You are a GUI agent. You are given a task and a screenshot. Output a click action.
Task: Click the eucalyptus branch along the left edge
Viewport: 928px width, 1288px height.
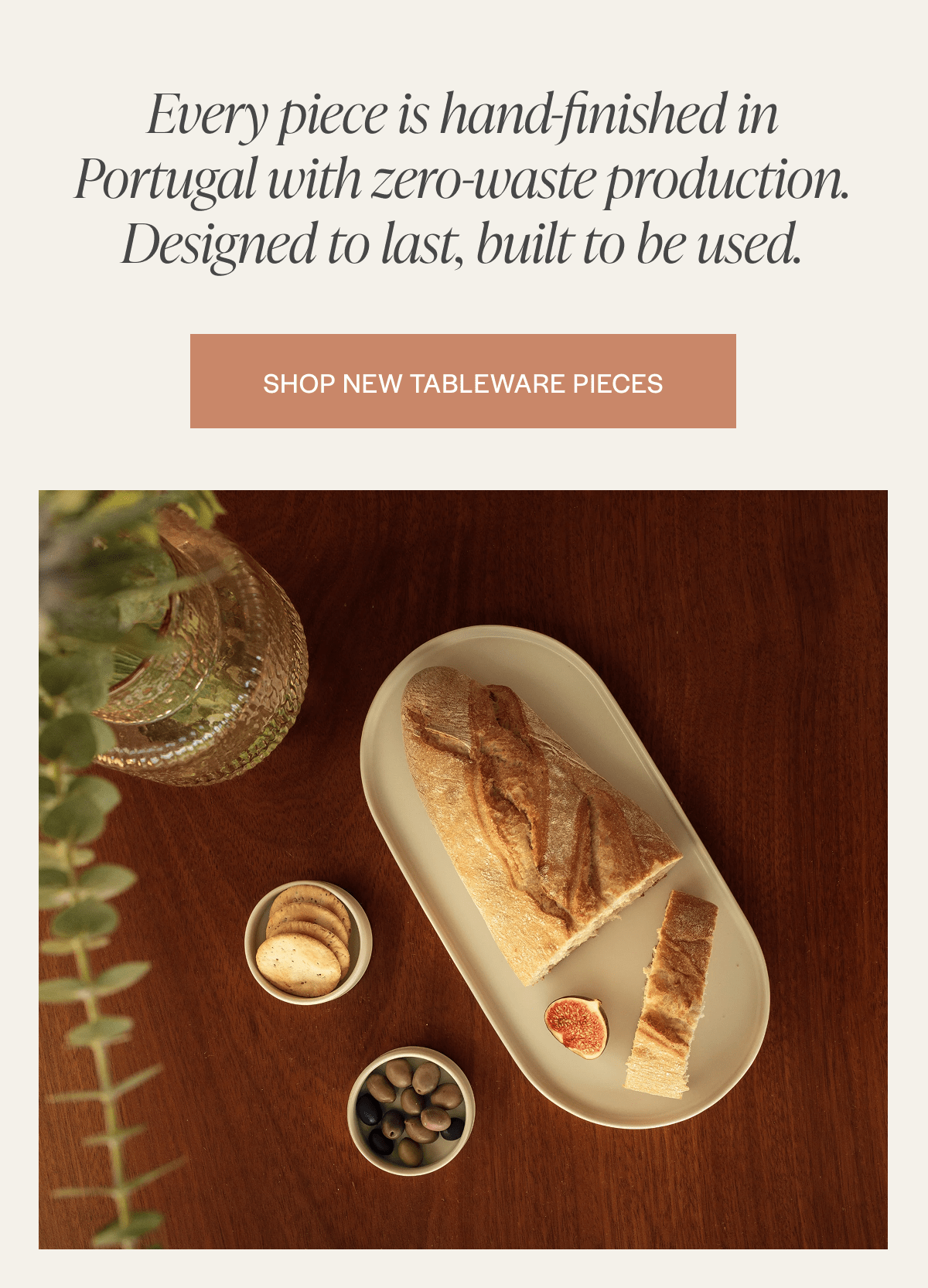pos(93,966)
